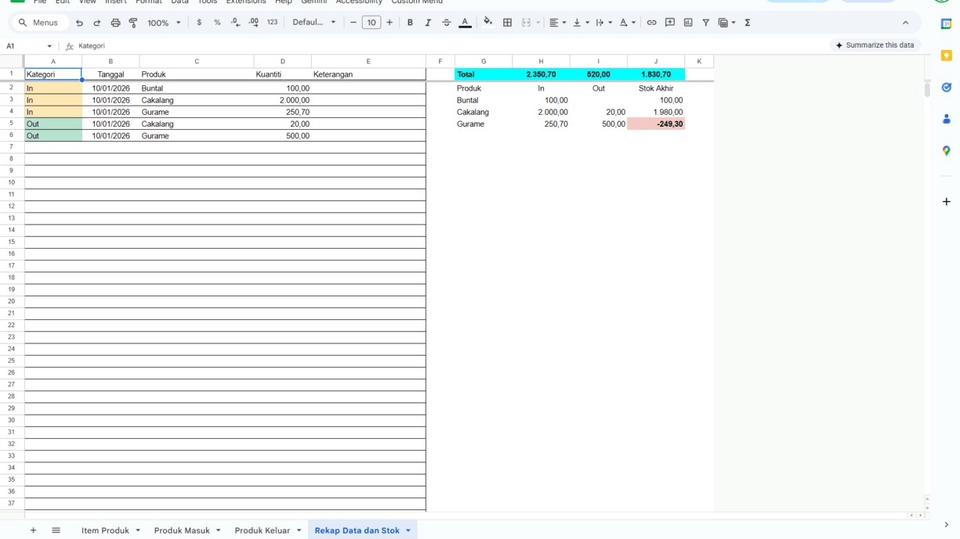The image size is (960, 539).
Task: Switch to the Produk Keluar sheet tab
Action: [x=262, y=531]
